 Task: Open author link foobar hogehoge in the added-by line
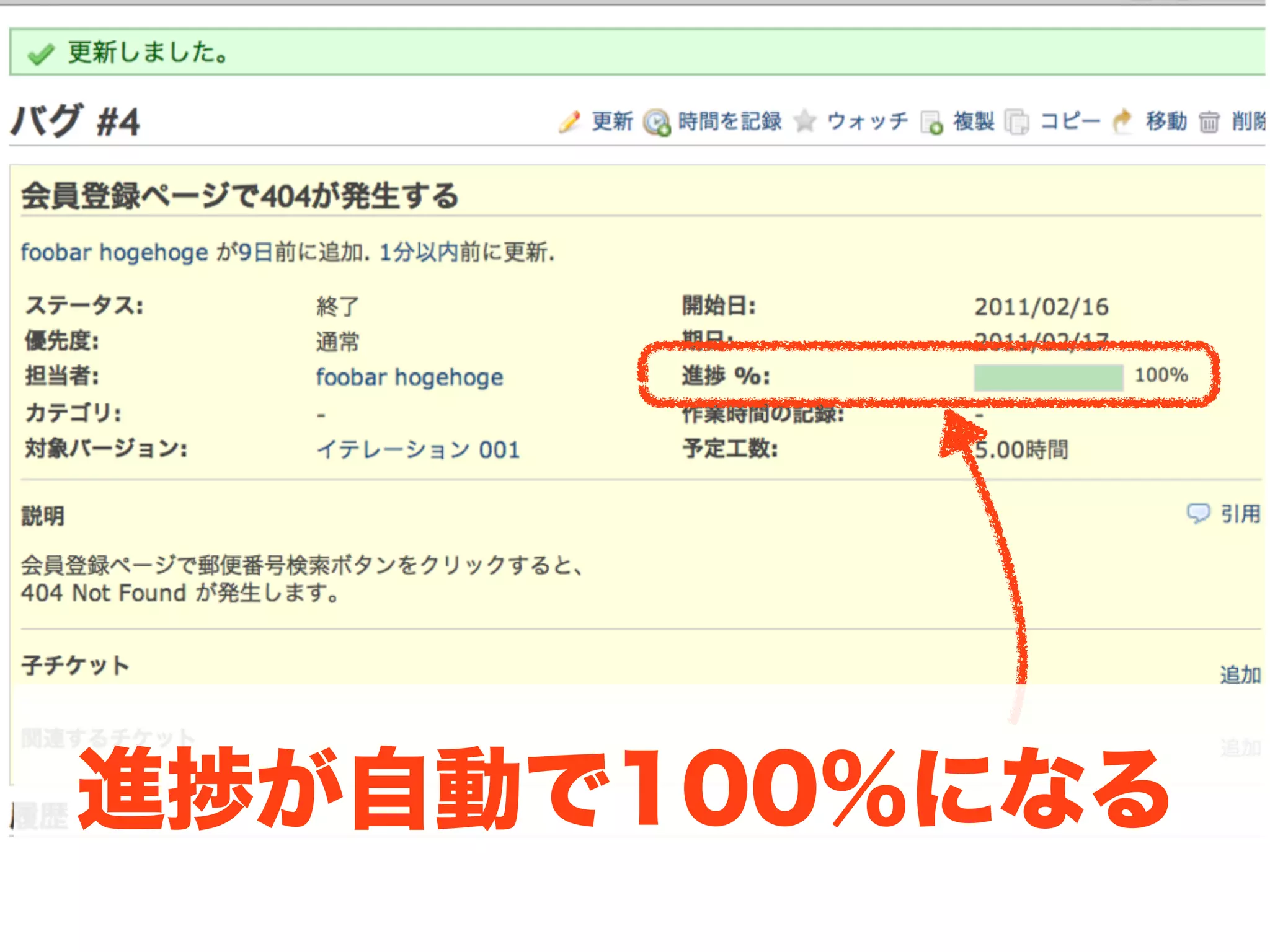click(115, 253)
